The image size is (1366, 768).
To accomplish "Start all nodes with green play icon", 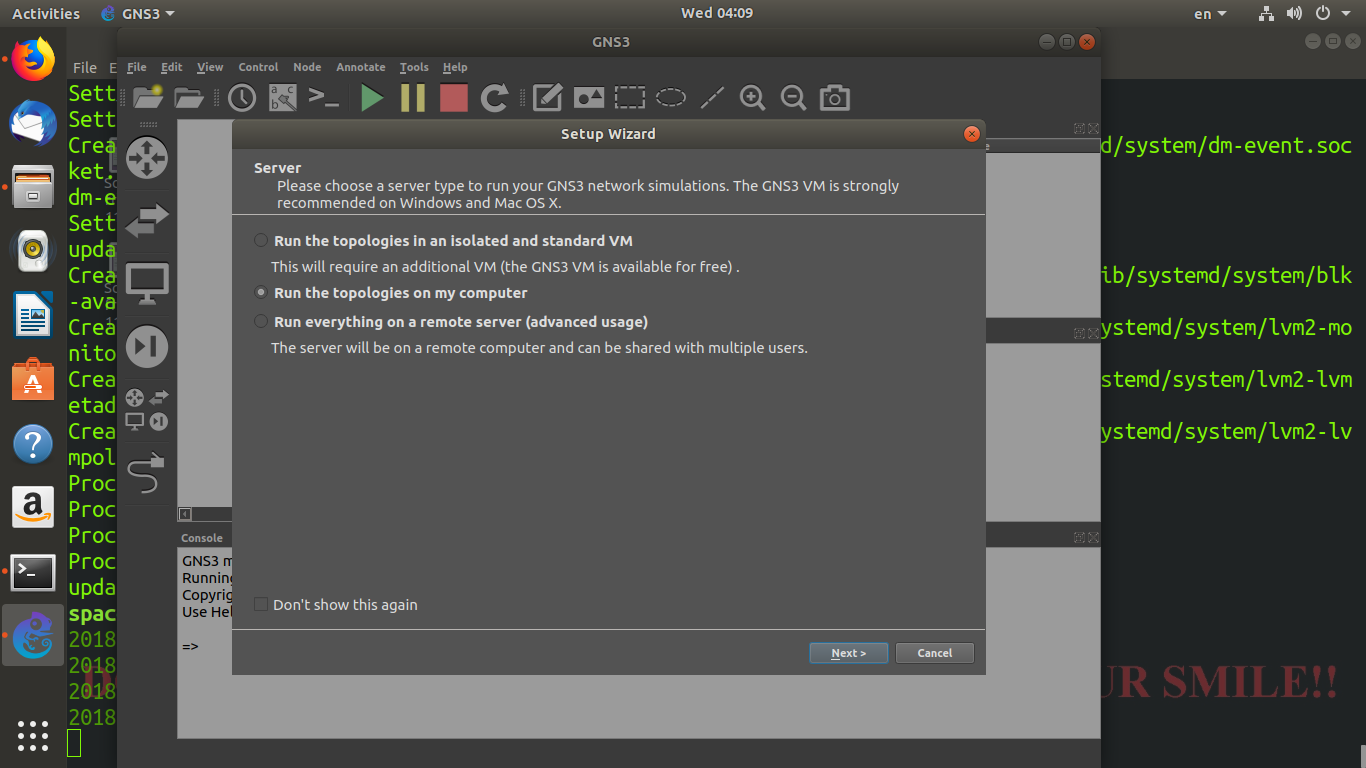I will [x=372, y=97].
